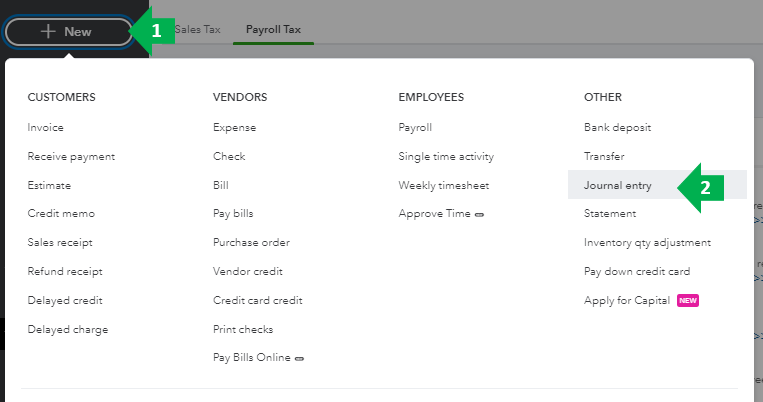Create a new Expense

(x=234, y=128)
